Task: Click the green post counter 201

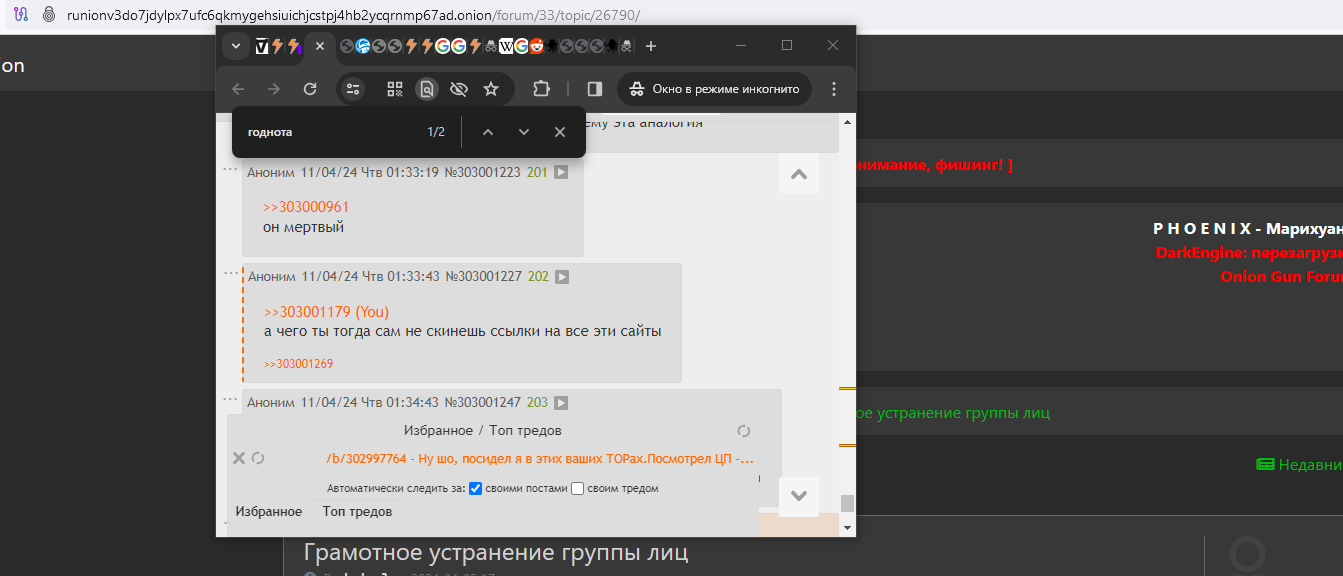Action: 537,172
